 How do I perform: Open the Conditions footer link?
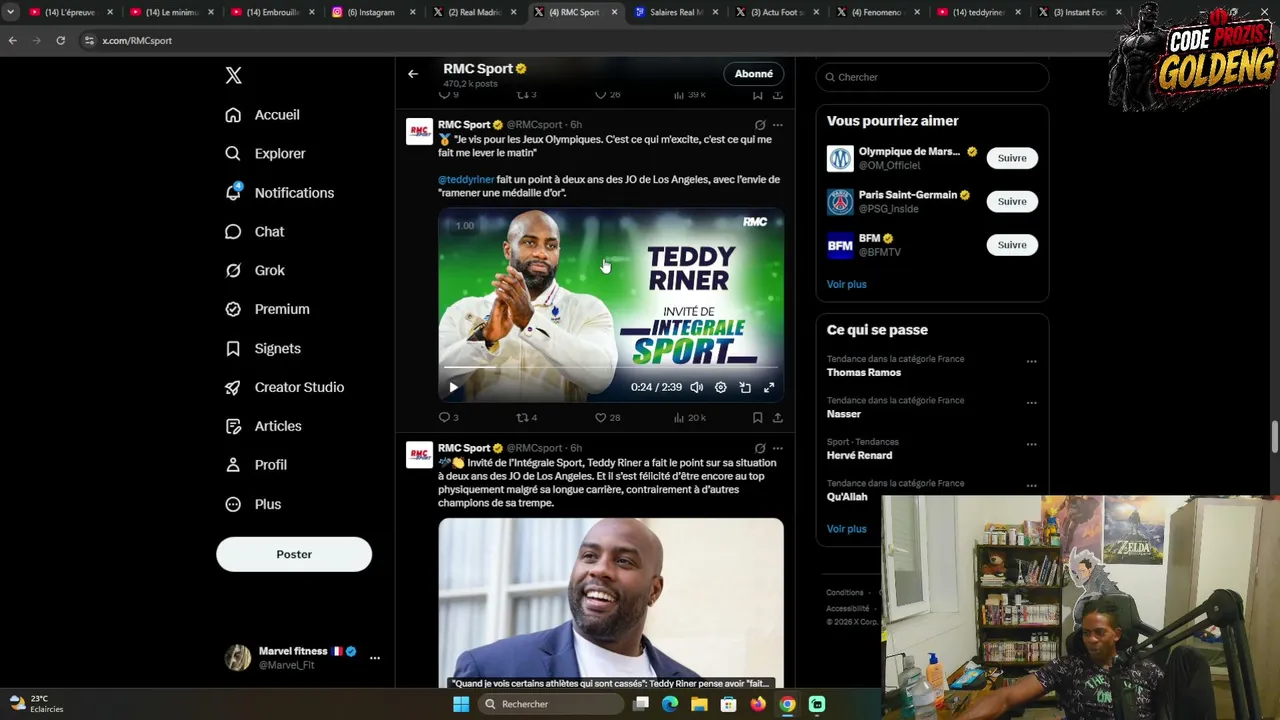pos(845,593)
